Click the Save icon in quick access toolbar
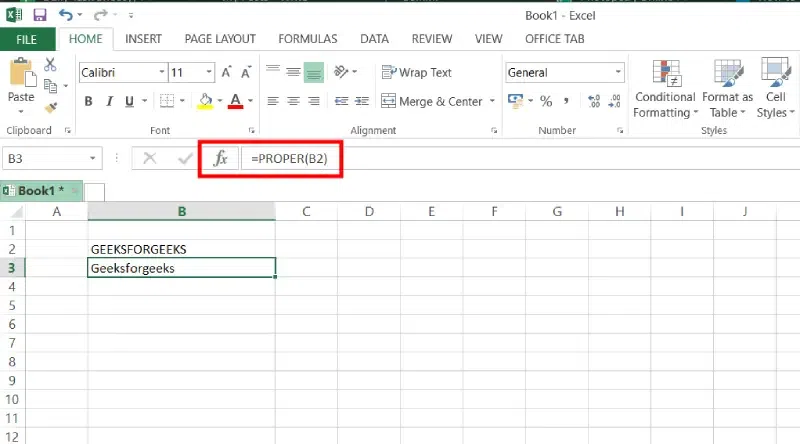Screen dimensions: 800x444 click(x=40, y=15)
